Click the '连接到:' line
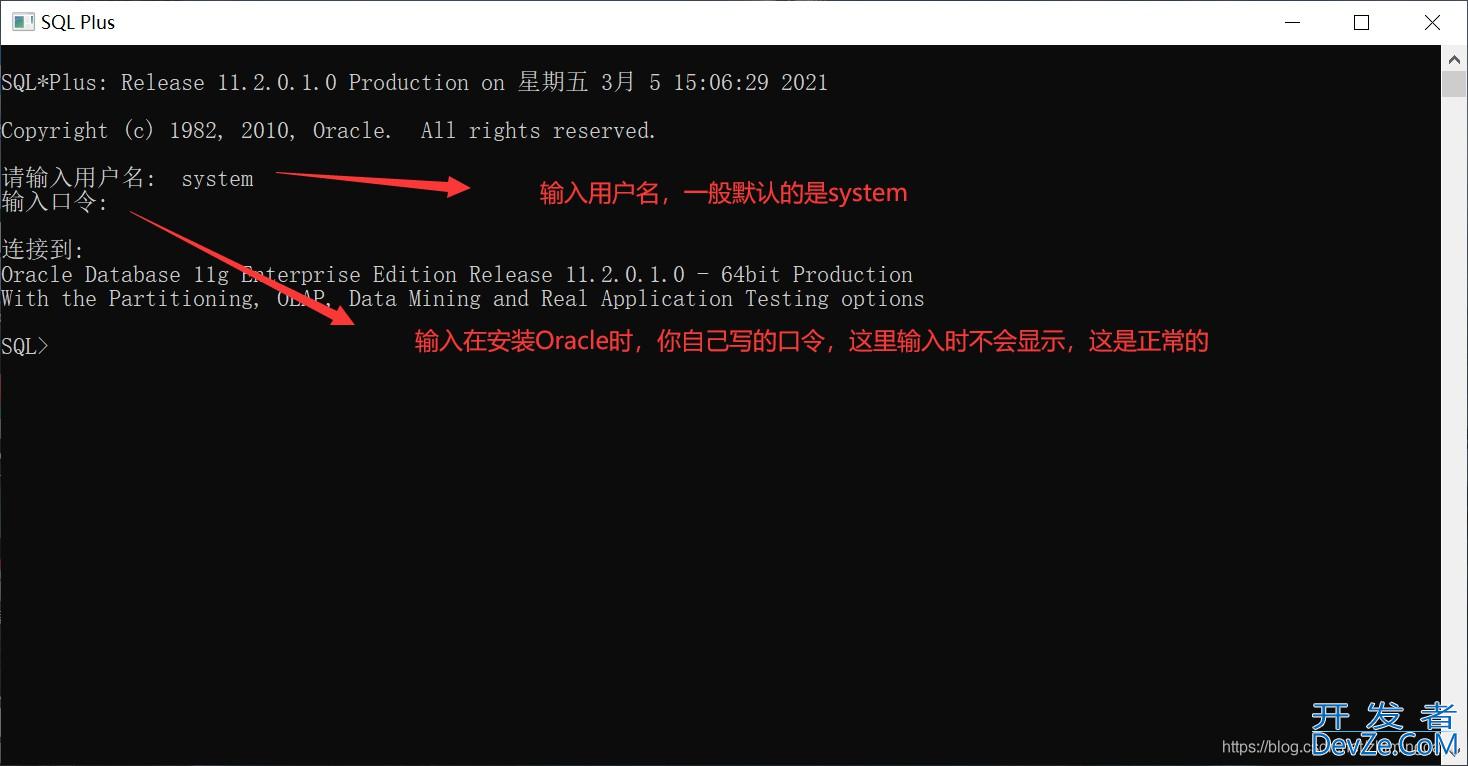Screen dimensions: 1468x766 click(x=43, y=250)
